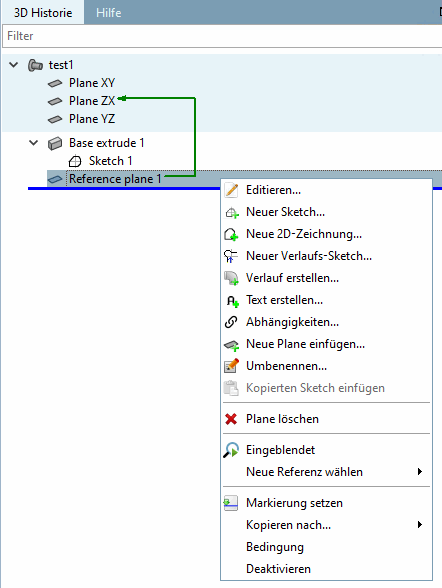Click the Neue Plane einfügen icon
Viewport: 442px width, 588px height.
pyautogui.click(x=231, y=345)
